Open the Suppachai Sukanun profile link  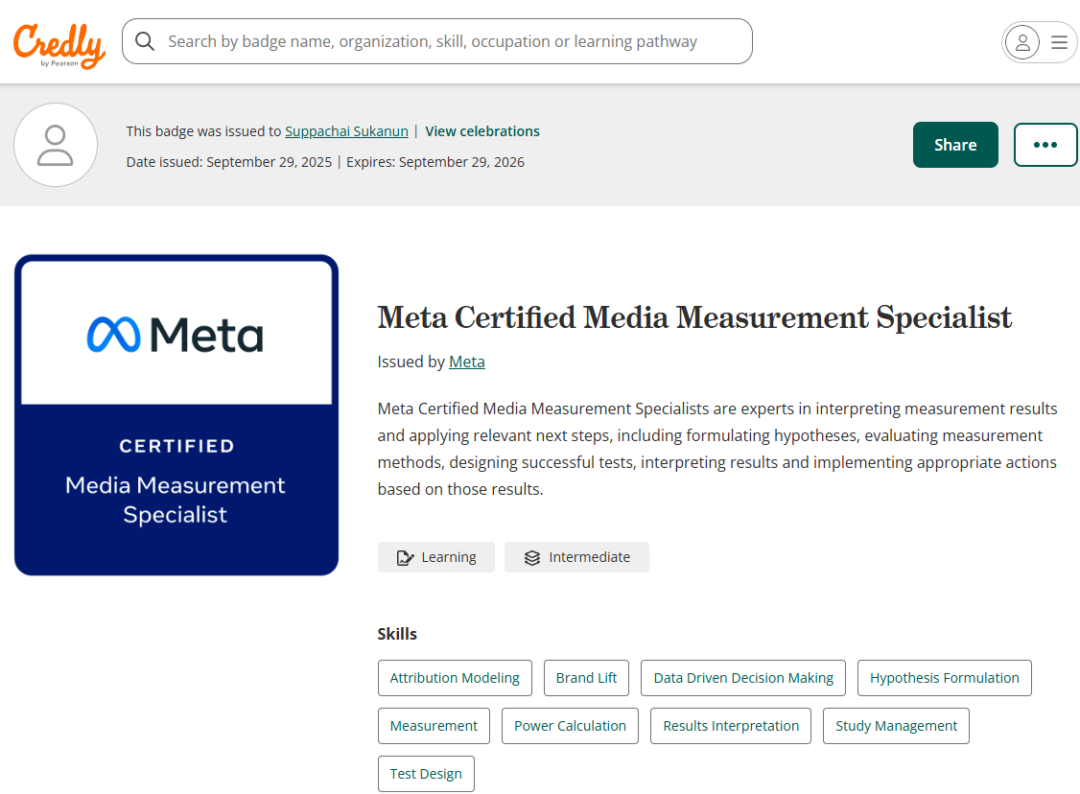click(346, 131)
